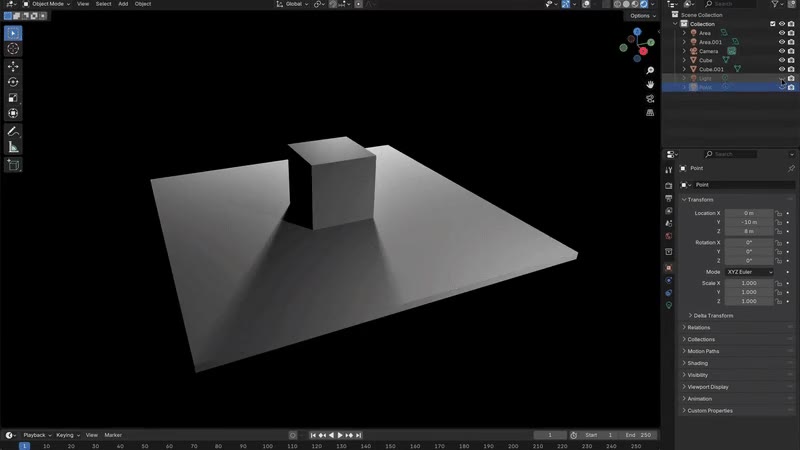Click the outliner Search field

730,4
